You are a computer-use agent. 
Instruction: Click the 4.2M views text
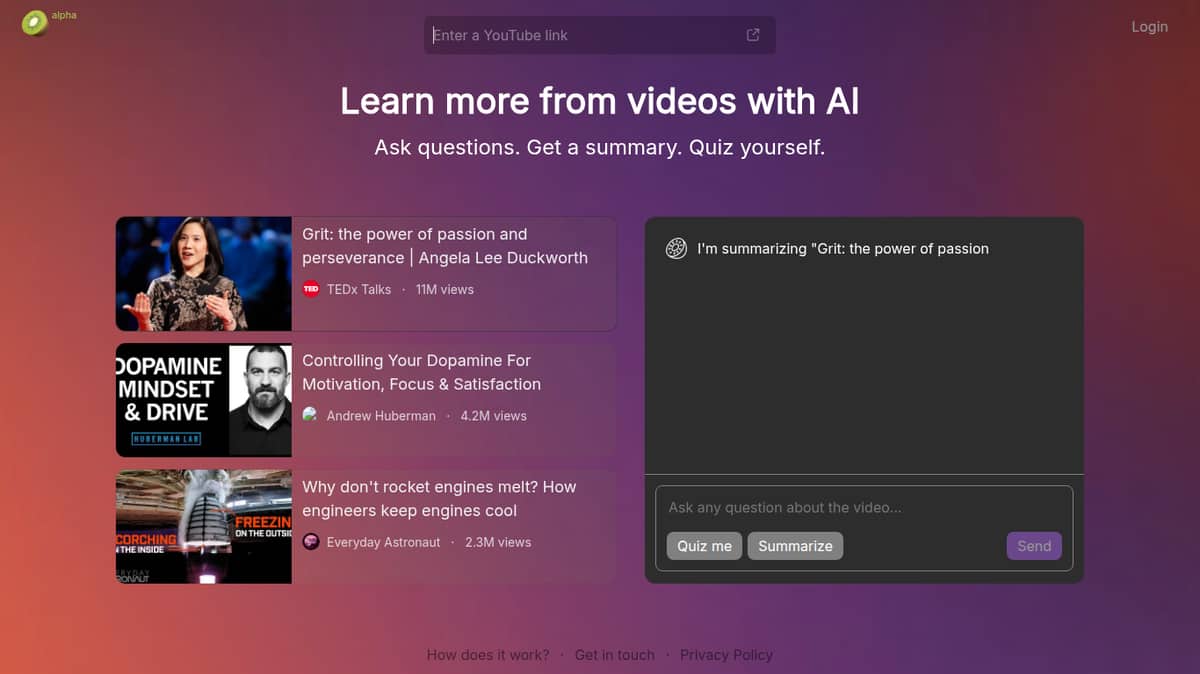(493, 415)
